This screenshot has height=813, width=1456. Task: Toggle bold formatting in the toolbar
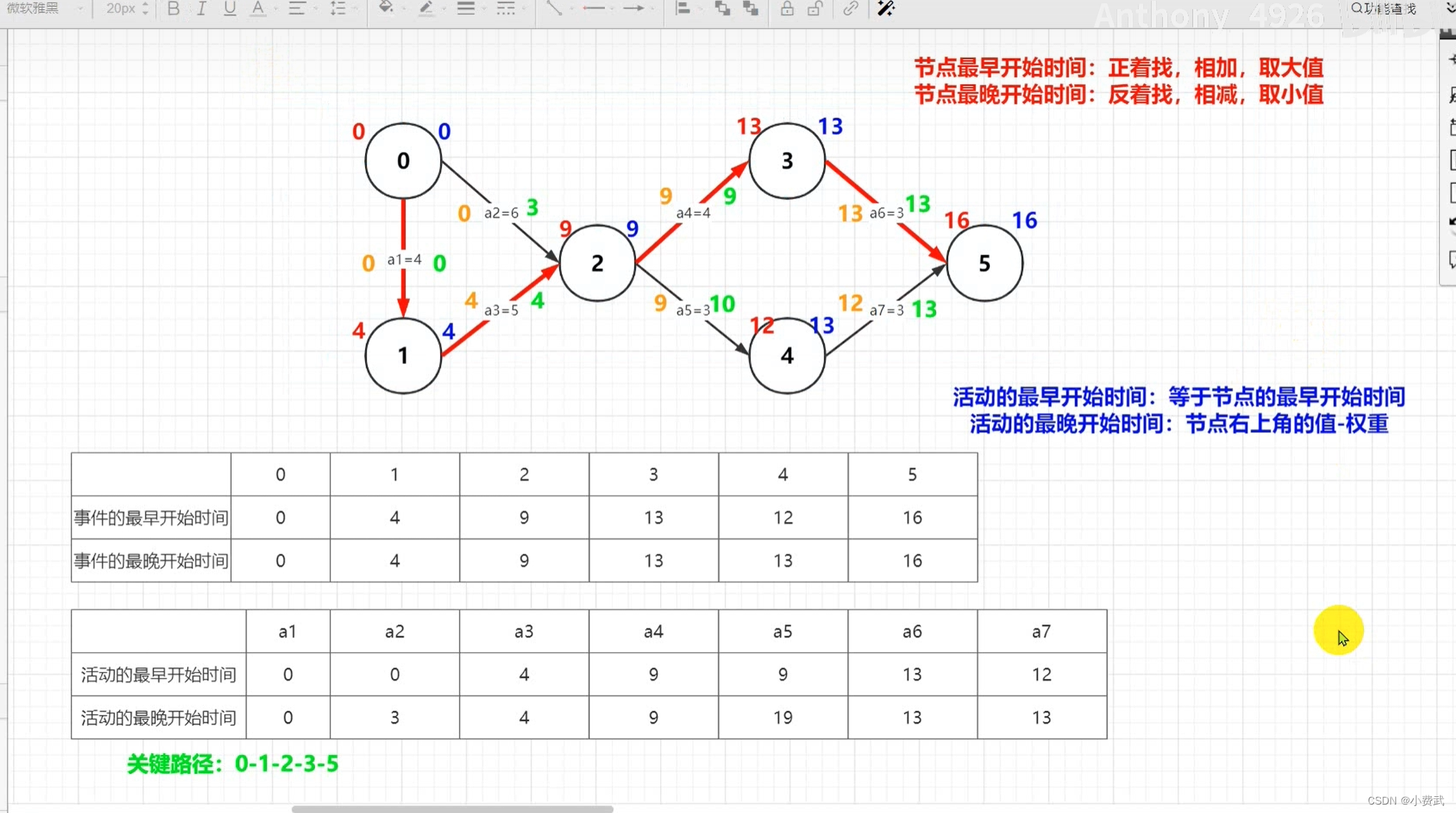(173, 8)
